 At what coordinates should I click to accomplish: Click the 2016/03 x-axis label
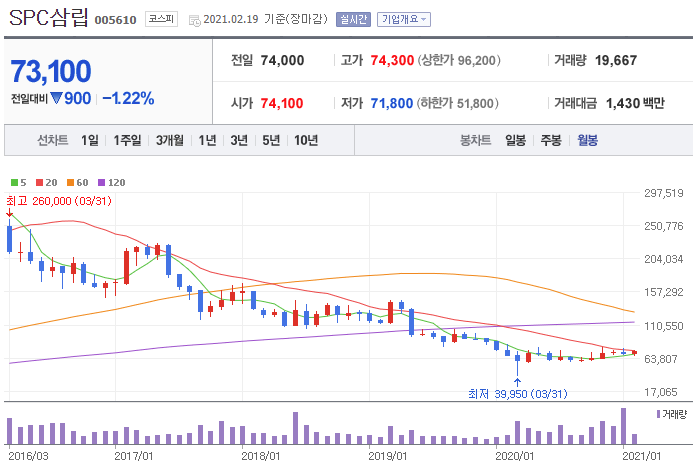click(x=28, y=456)
